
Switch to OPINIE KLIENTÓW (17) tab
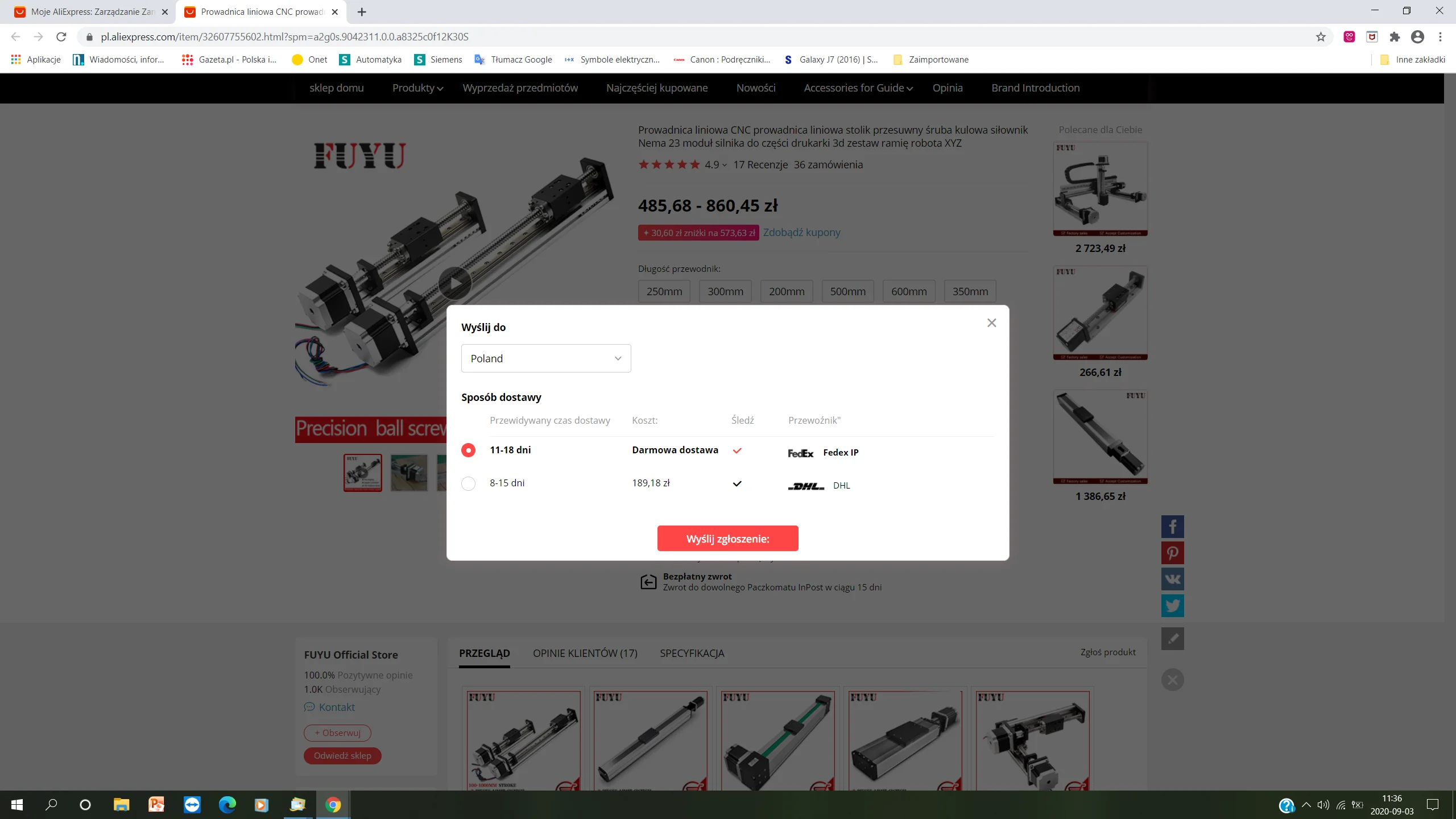[x=585, y=653]
